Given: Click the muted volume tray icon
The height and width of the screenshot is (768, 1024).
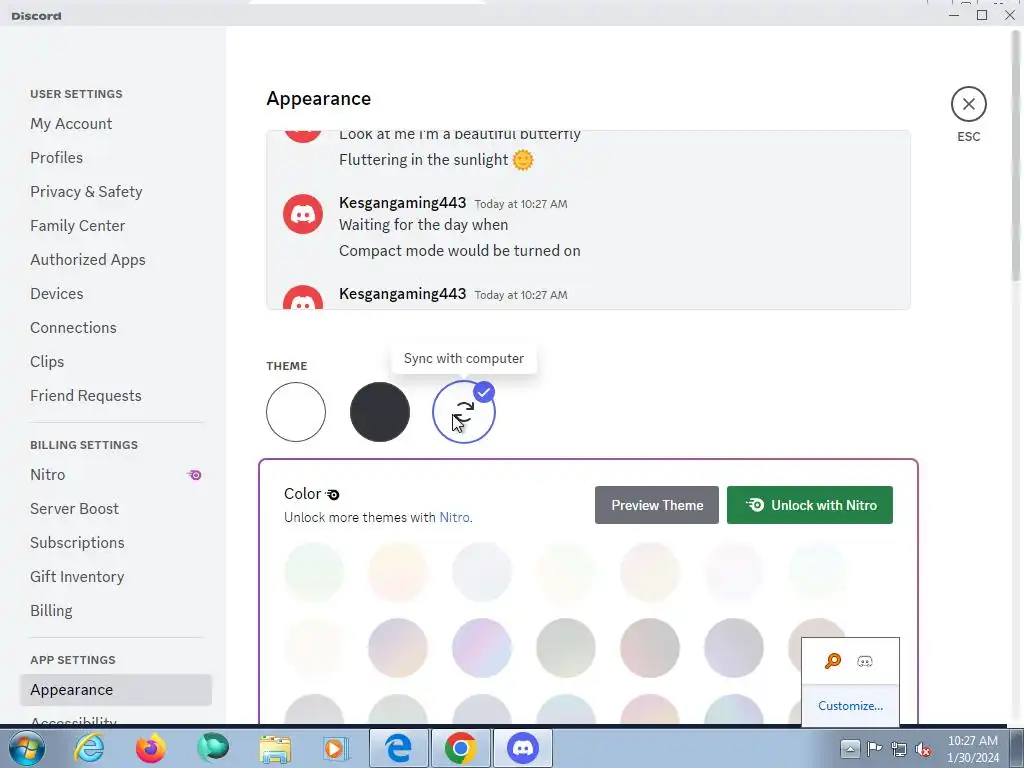Looking at the screenshot, I should (x=923, y=749).
